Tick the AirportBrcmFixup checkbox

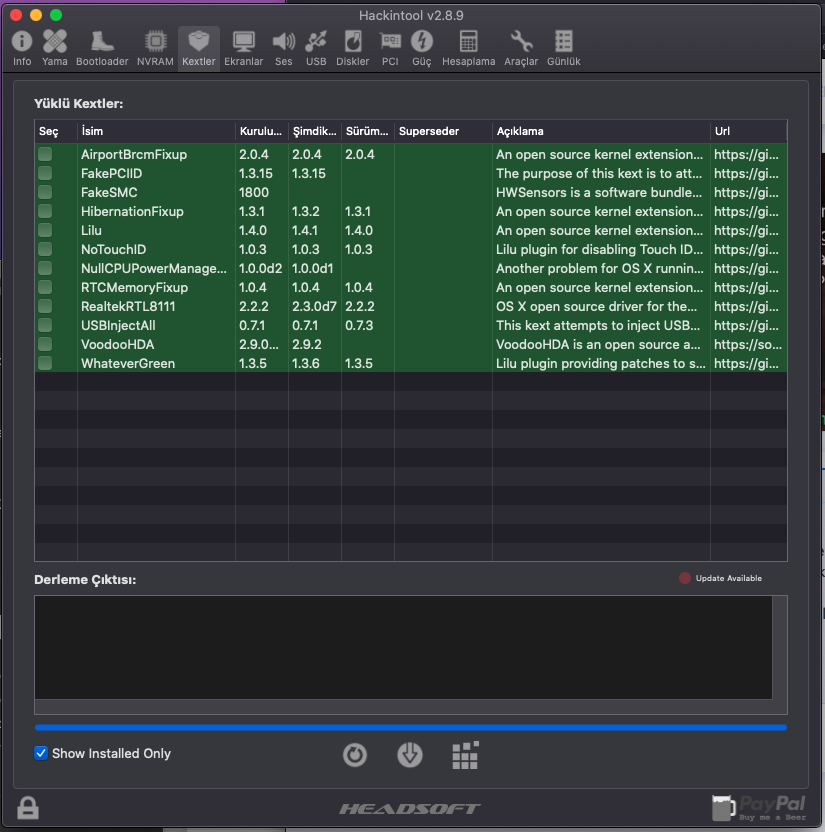point(45,154)
